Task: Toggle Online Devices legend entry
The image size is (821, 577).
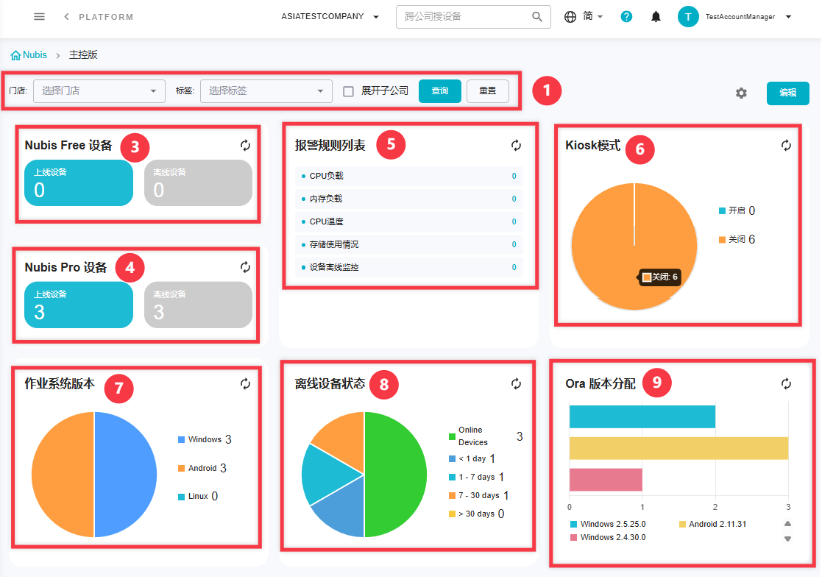Action: coord(485,436)
